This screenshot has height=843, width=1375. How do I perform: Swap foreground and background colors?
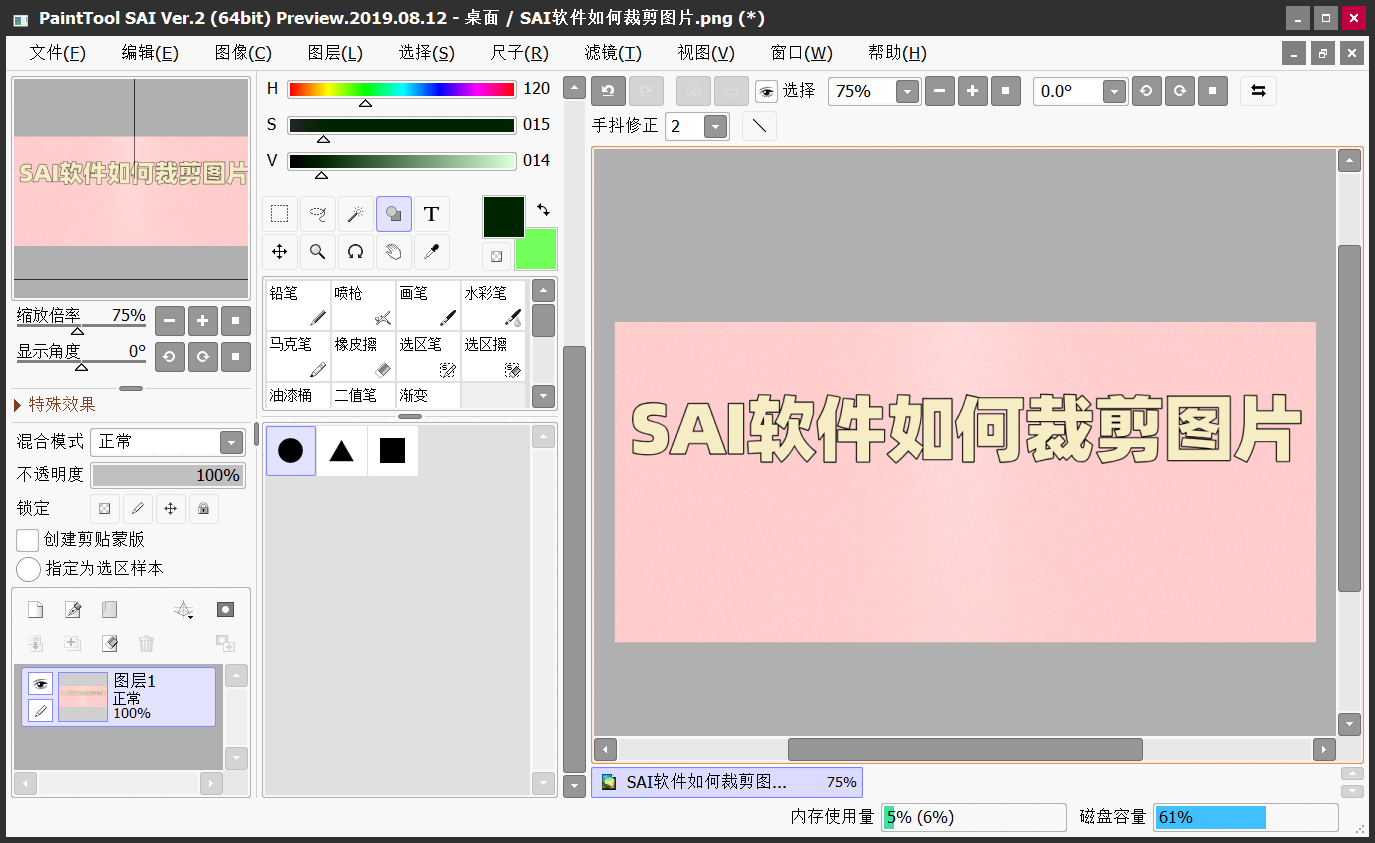coord(543,209)
